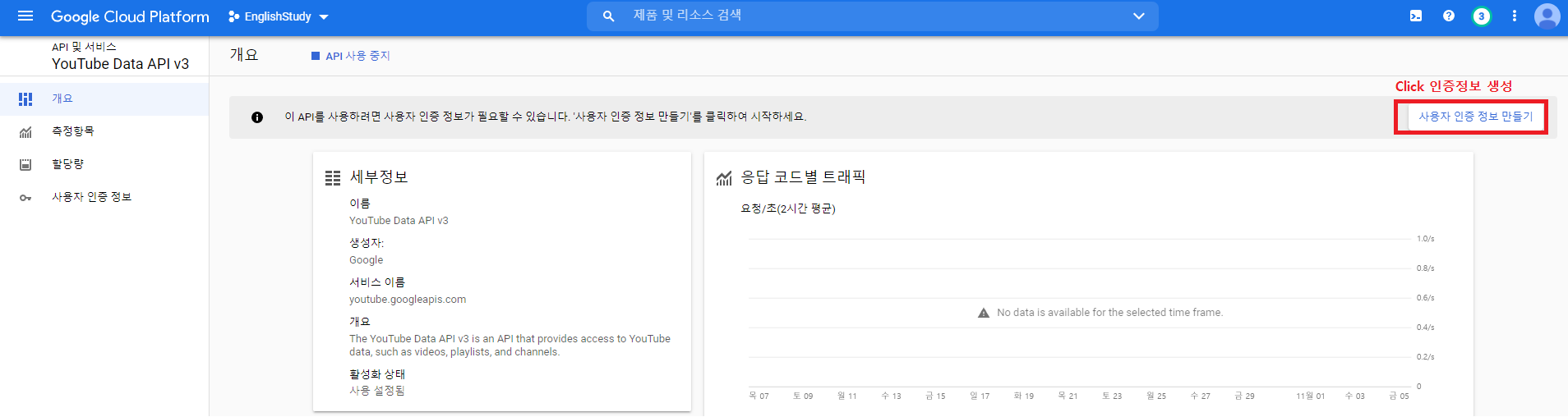Expand the search bar chevron arrow
The height and width of the screenshot is (417, 1568).
1138,16
